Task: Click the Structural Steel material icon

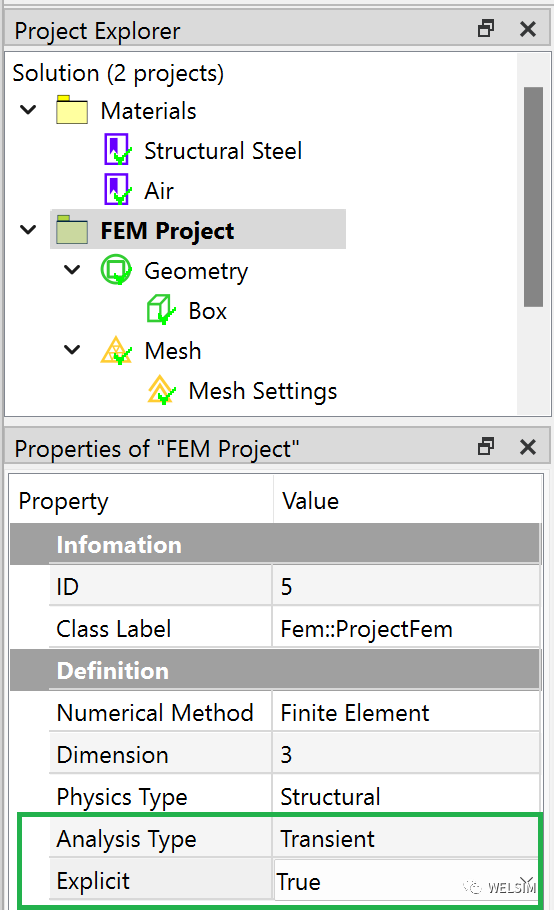Action: click(118, 150)
